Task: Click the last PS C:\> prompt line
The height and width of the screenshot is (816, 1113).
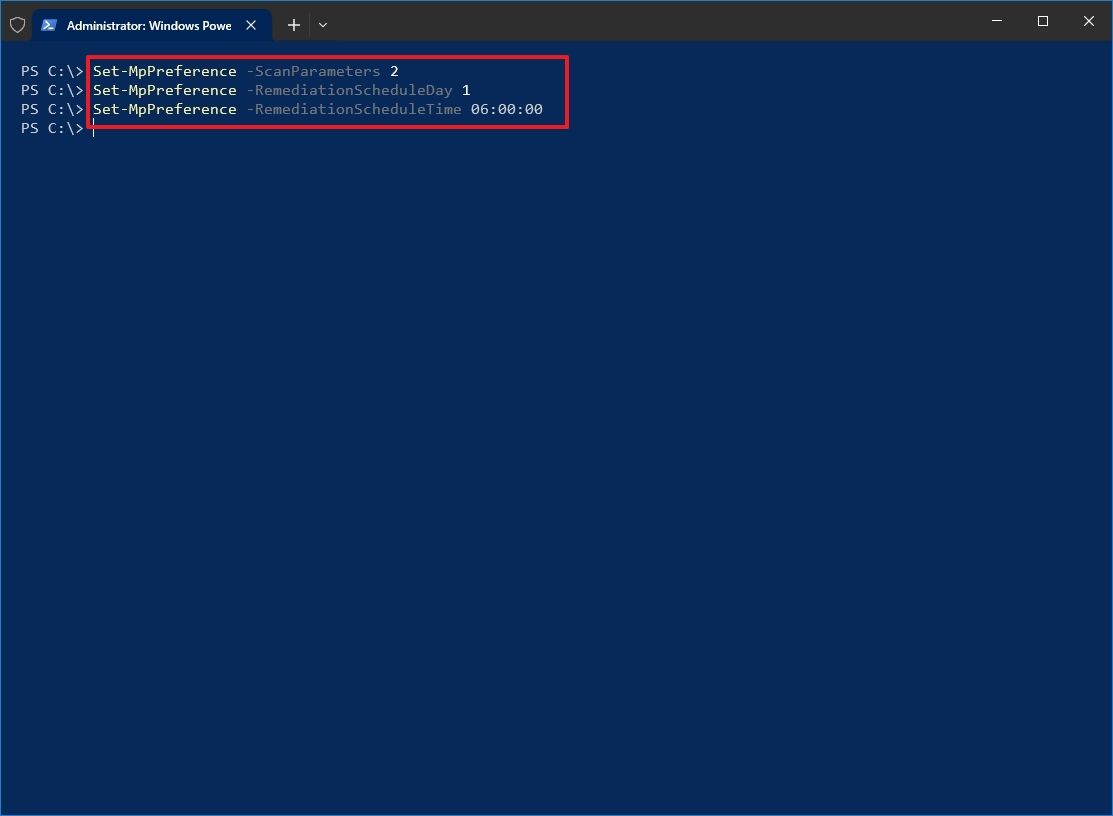Action: tap(50, 128)
